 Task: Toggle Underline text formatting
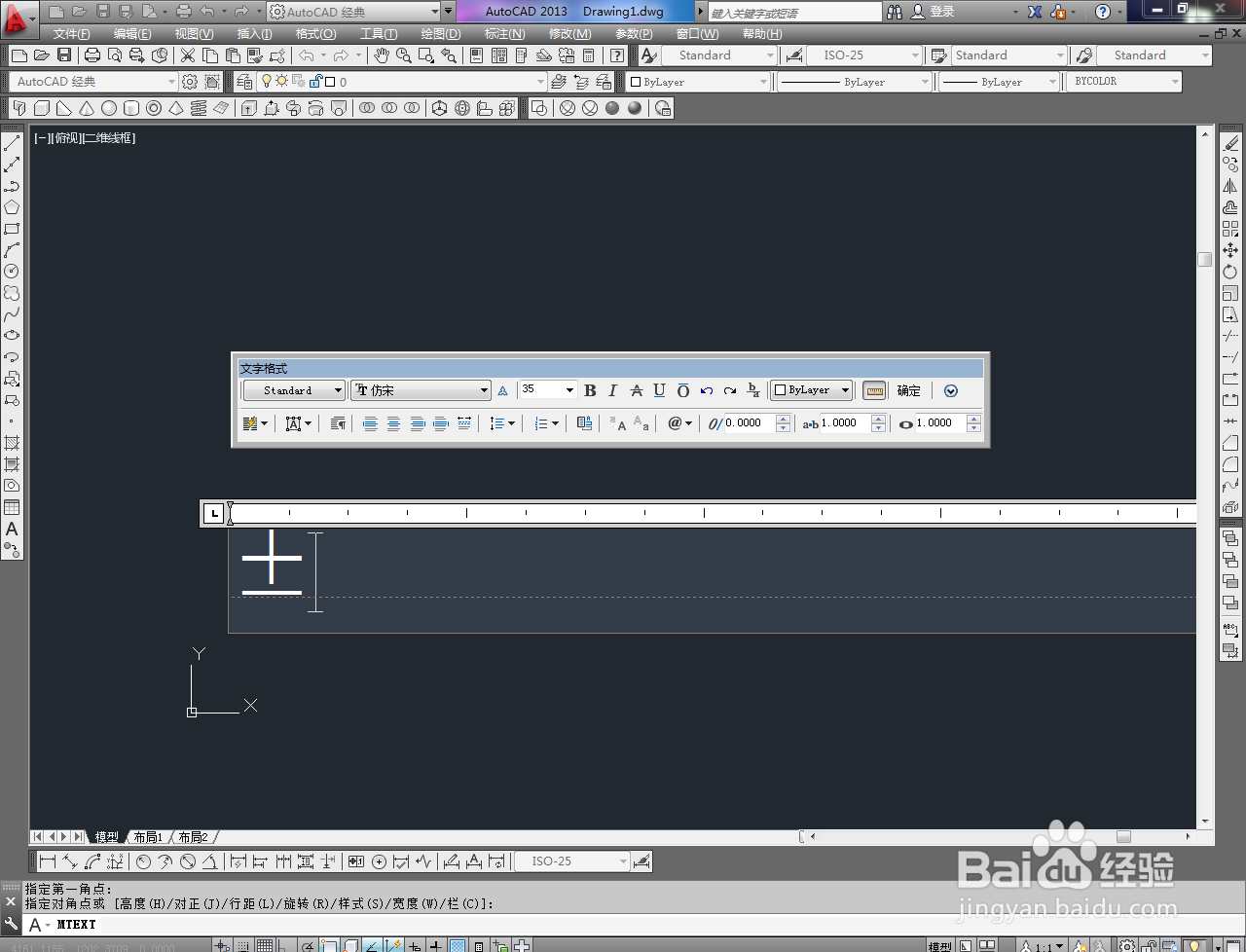[x=659, y=390]
